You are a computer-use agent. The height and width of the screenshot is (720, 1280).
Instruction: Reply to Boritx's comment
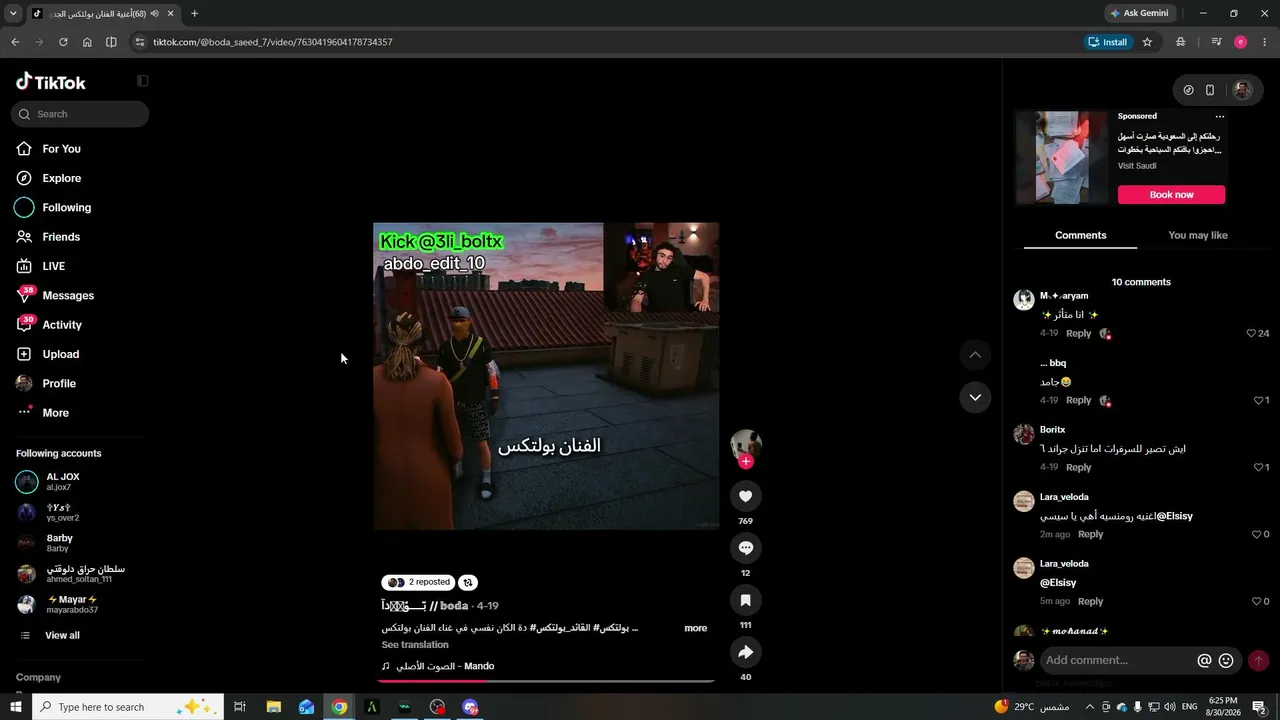(x=1078, y=467)
